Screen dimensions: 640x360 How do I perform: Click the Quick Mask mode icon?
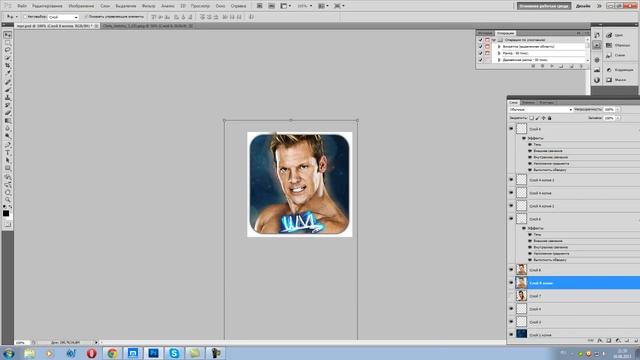[x=7, y=224]
